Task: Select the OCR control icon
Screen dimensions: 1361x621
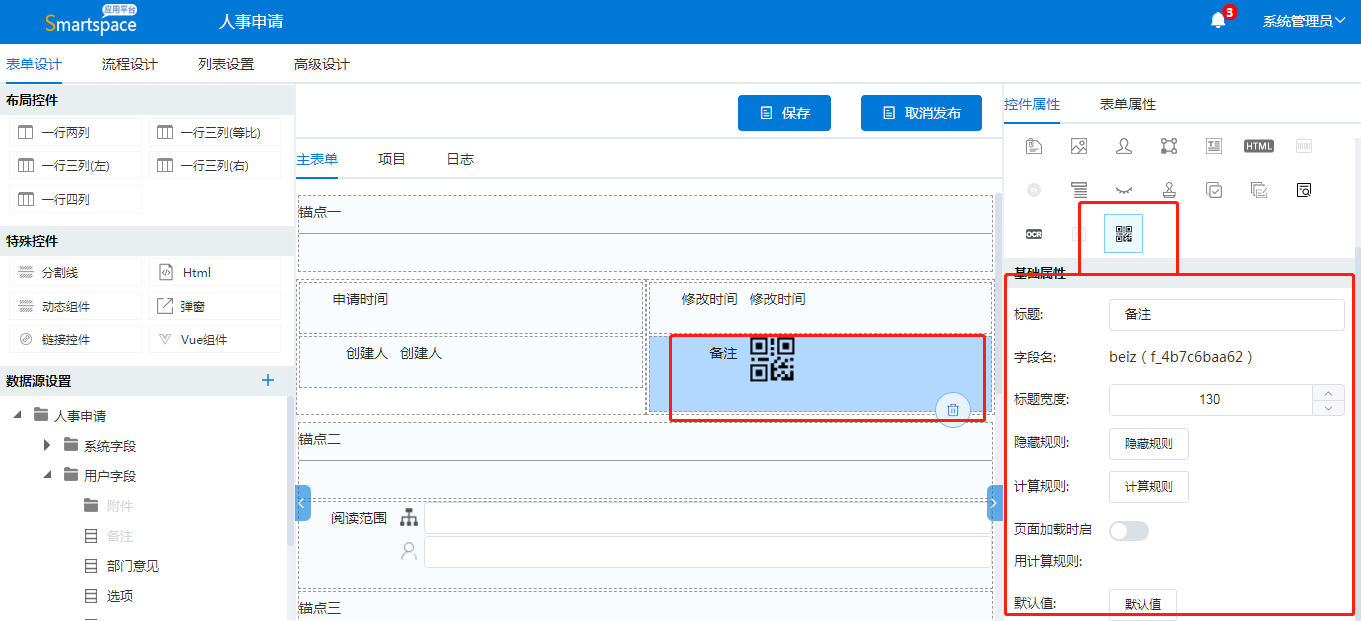Action: coord(1034,234)
